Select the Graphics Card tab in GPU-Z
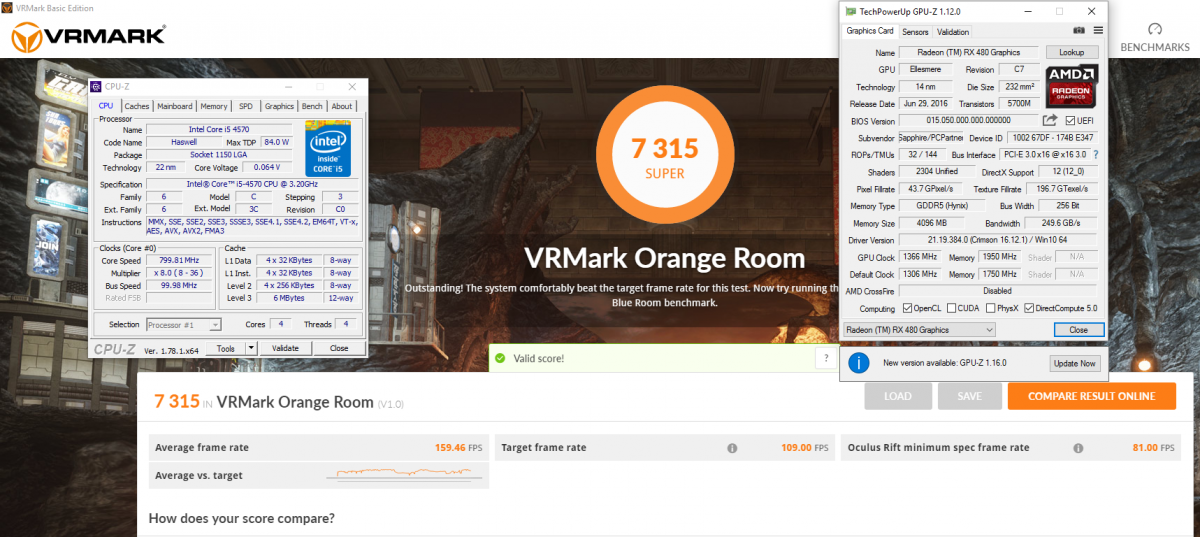Image resolution: width=1200 pixels, height=537 pixels. pos(870,31)
